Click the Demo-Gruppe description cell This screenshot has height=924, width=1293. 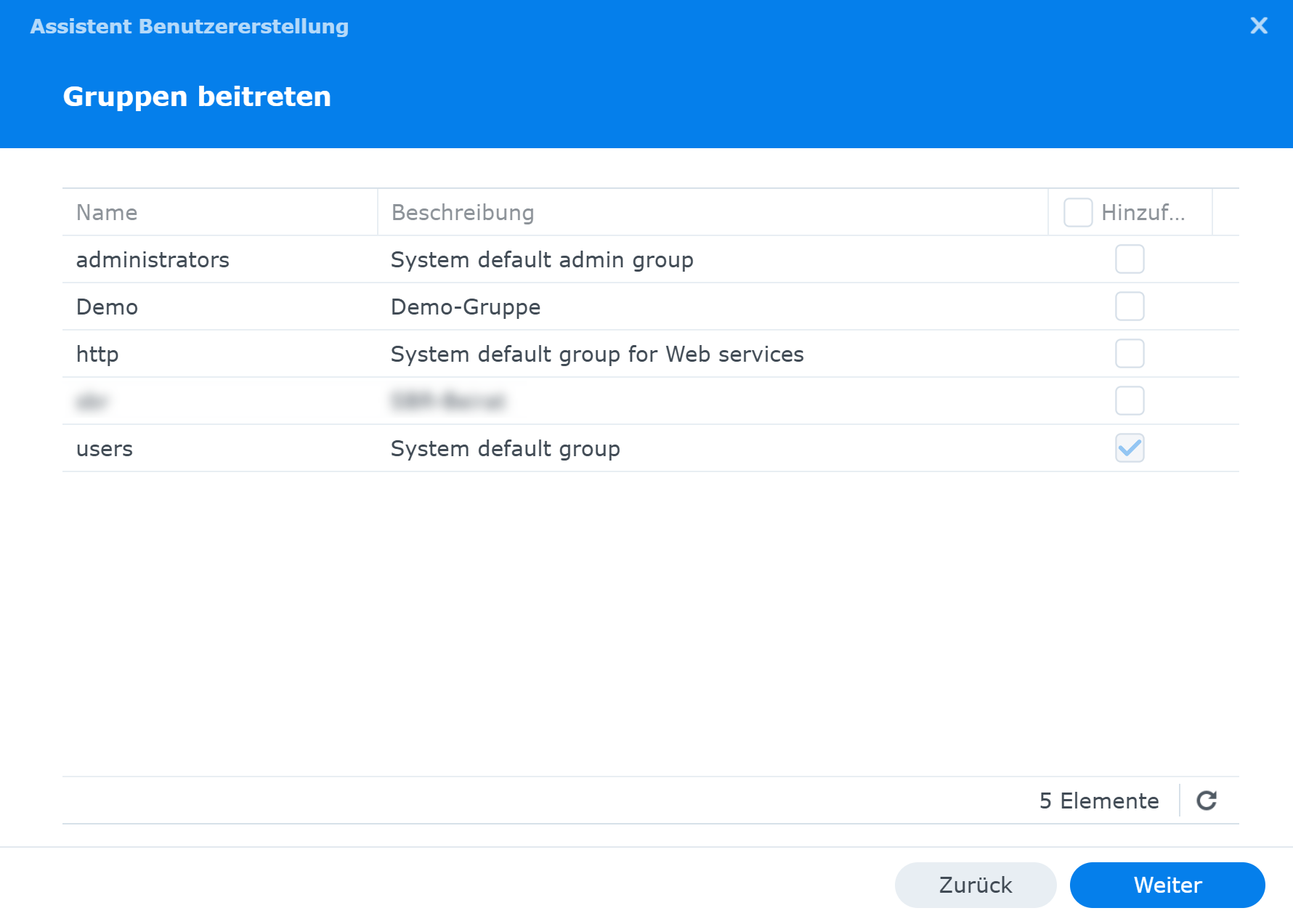point(466,307)
